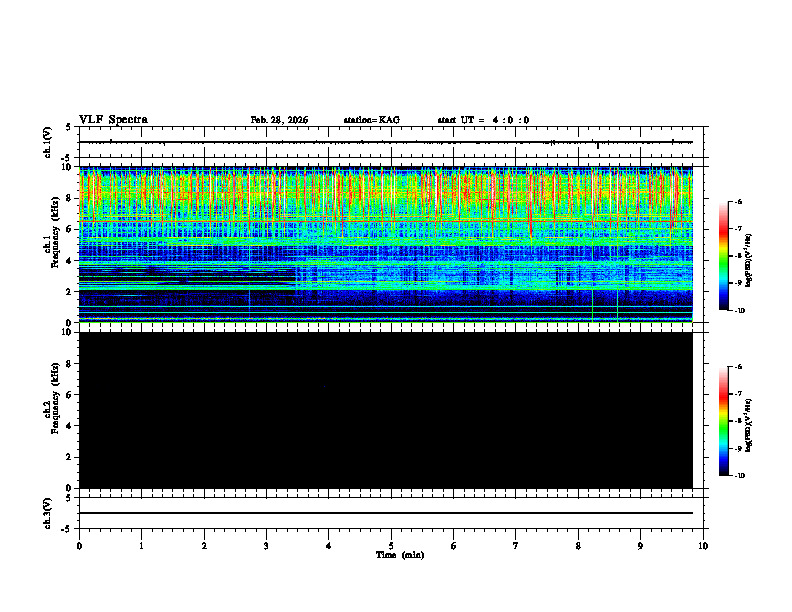Click the black ch.2 spectrogram plot

[x=386, y=410]
